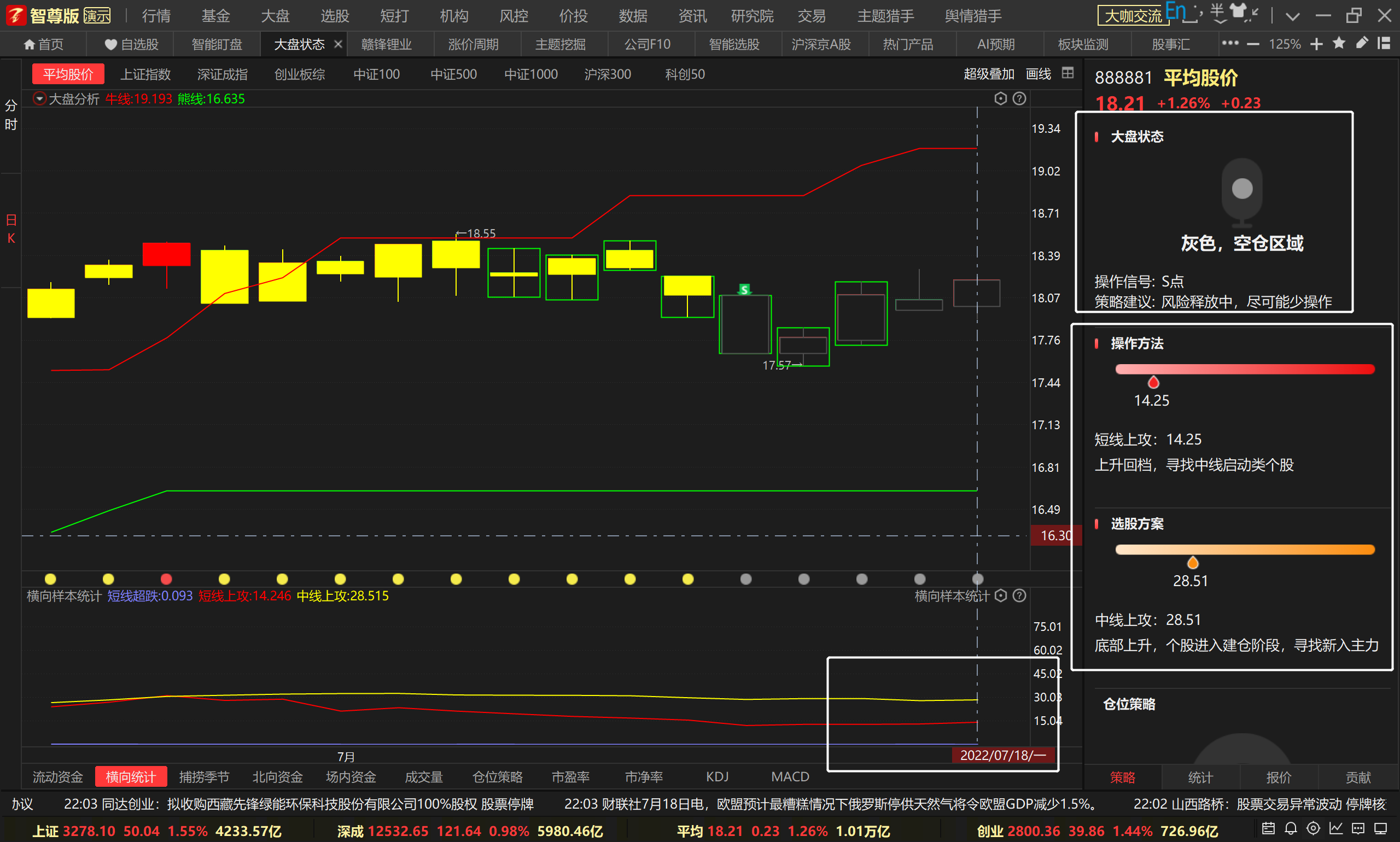Decrease zoom with the minus icon
This screenshot has height=842, width=1400.
coord(1253,44)
